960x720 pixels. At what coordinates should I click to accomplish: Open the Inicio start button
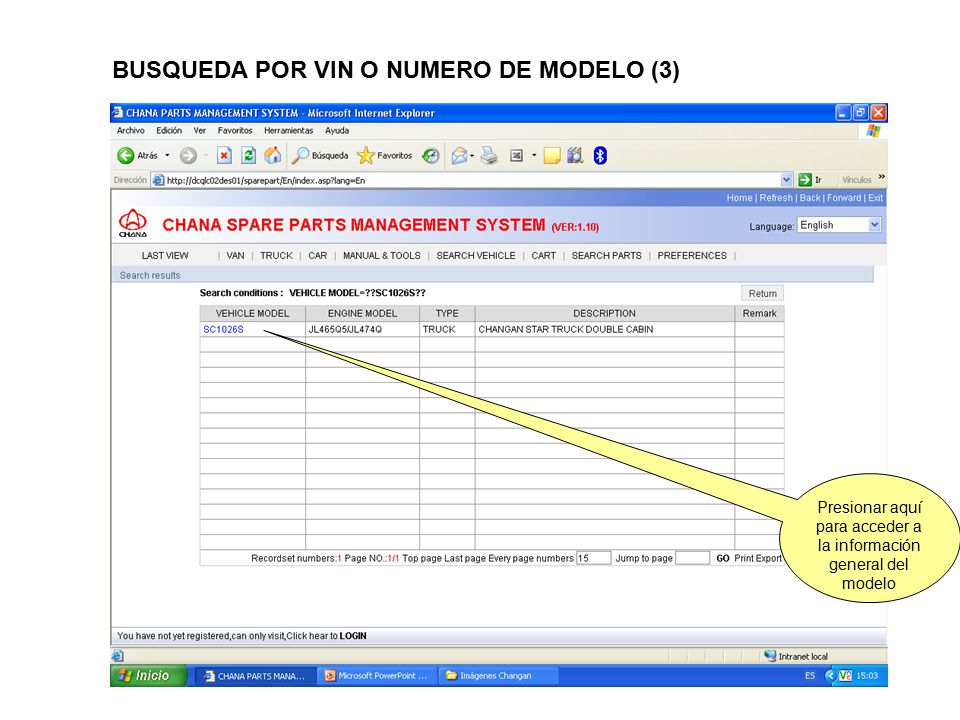[149, 676]
